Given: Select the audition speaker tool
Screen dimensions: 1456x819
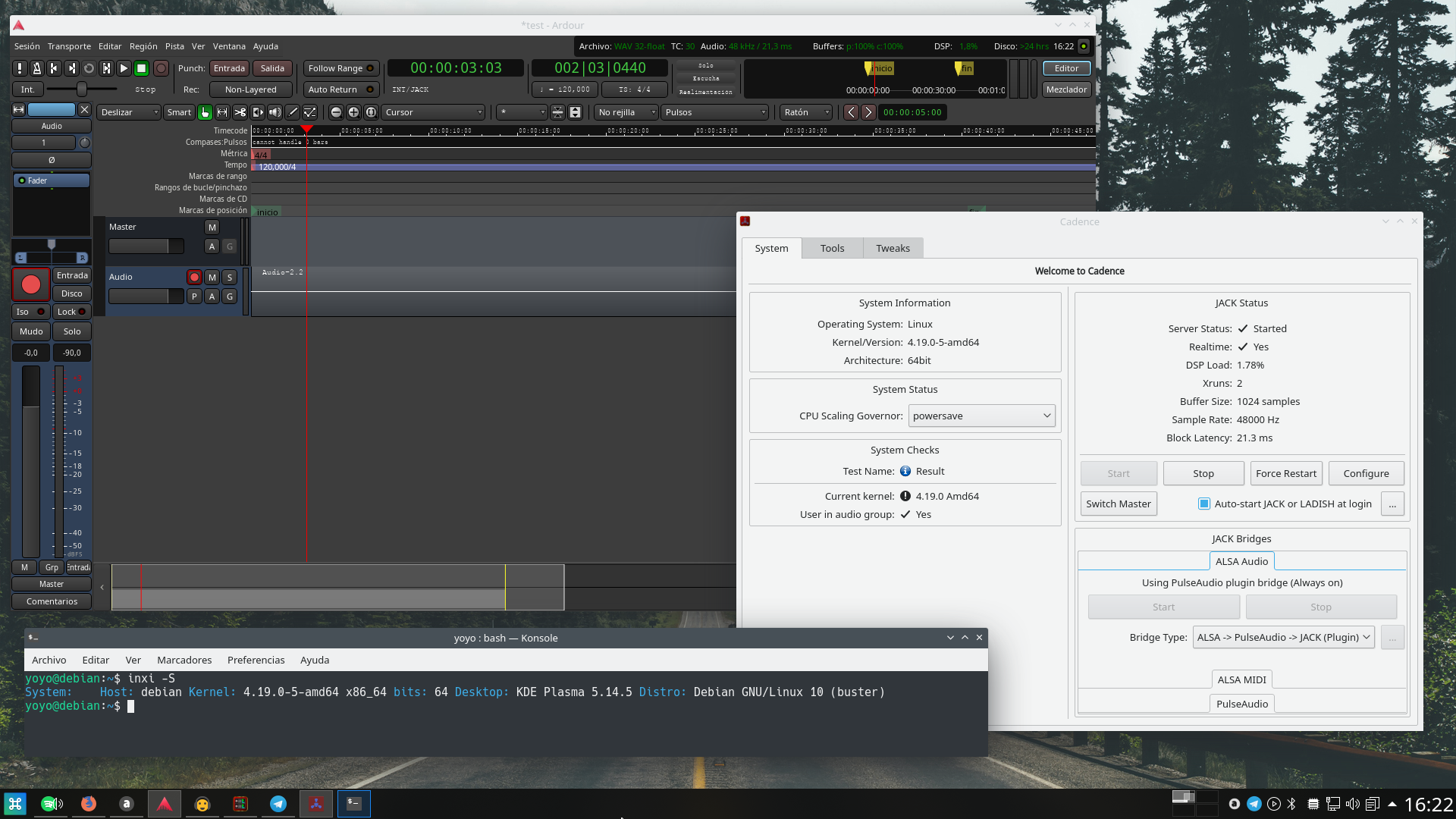Looking at the screenshot, I should [275, 112].
